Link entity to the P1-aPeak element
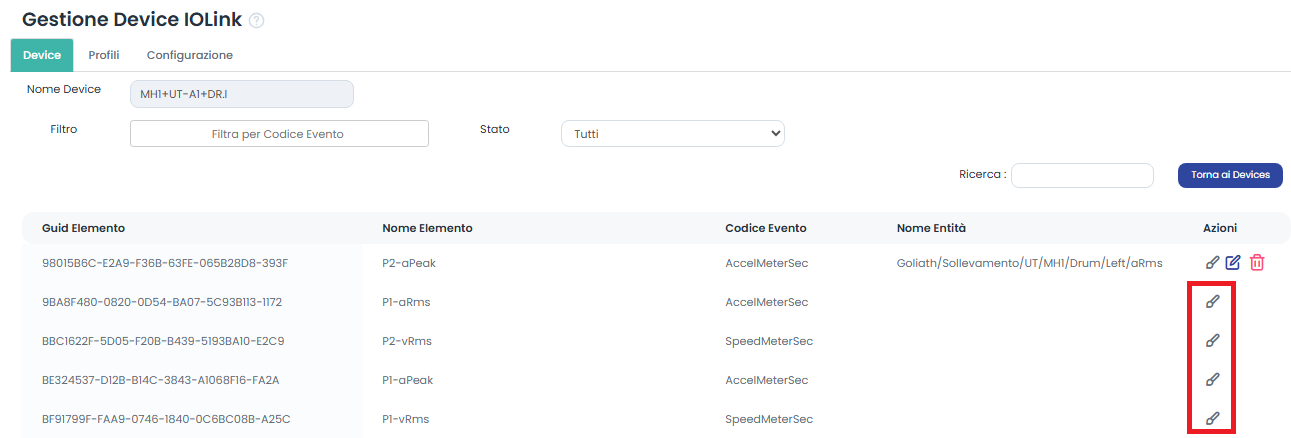Screen dimensions: 1291x438 pos(1212,380)
